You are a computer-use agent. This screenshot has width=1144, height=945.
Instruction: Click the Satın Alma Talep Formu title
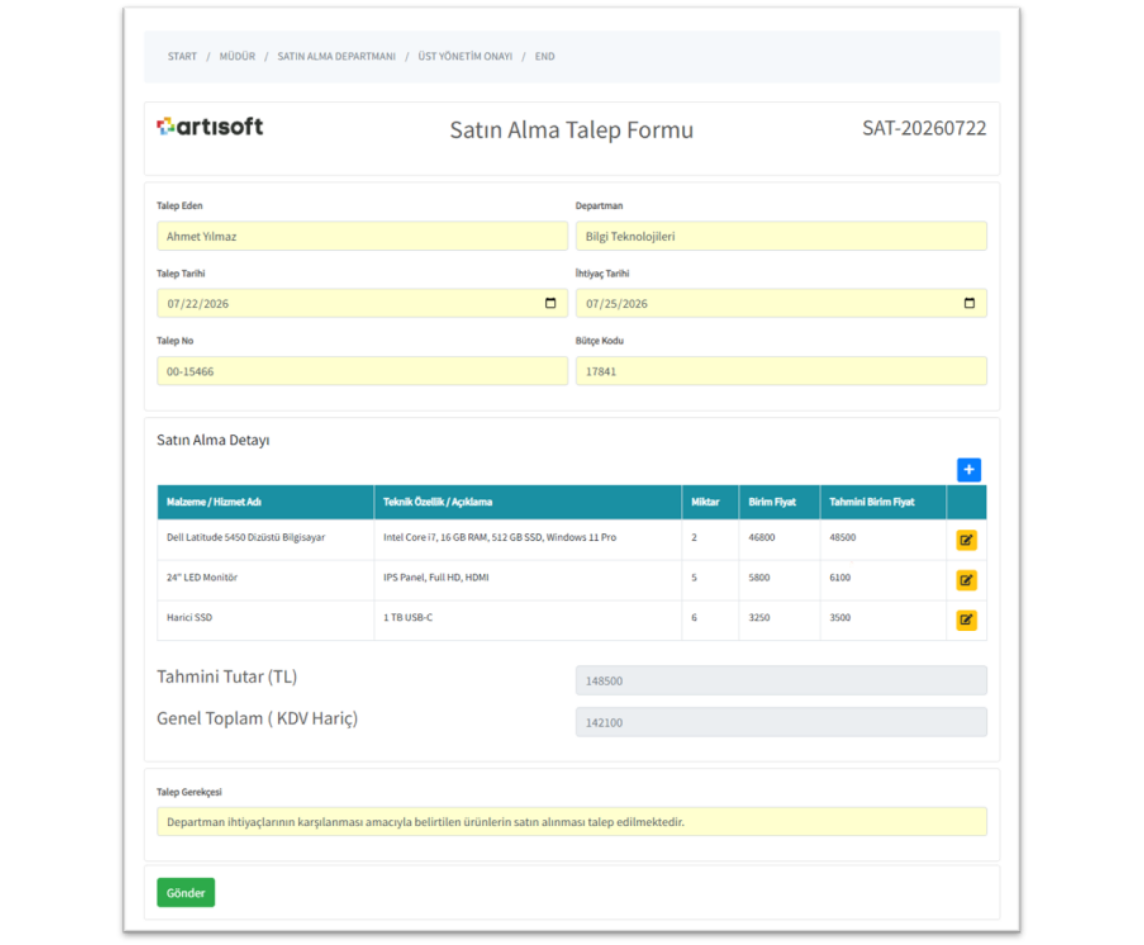point(571,130)
